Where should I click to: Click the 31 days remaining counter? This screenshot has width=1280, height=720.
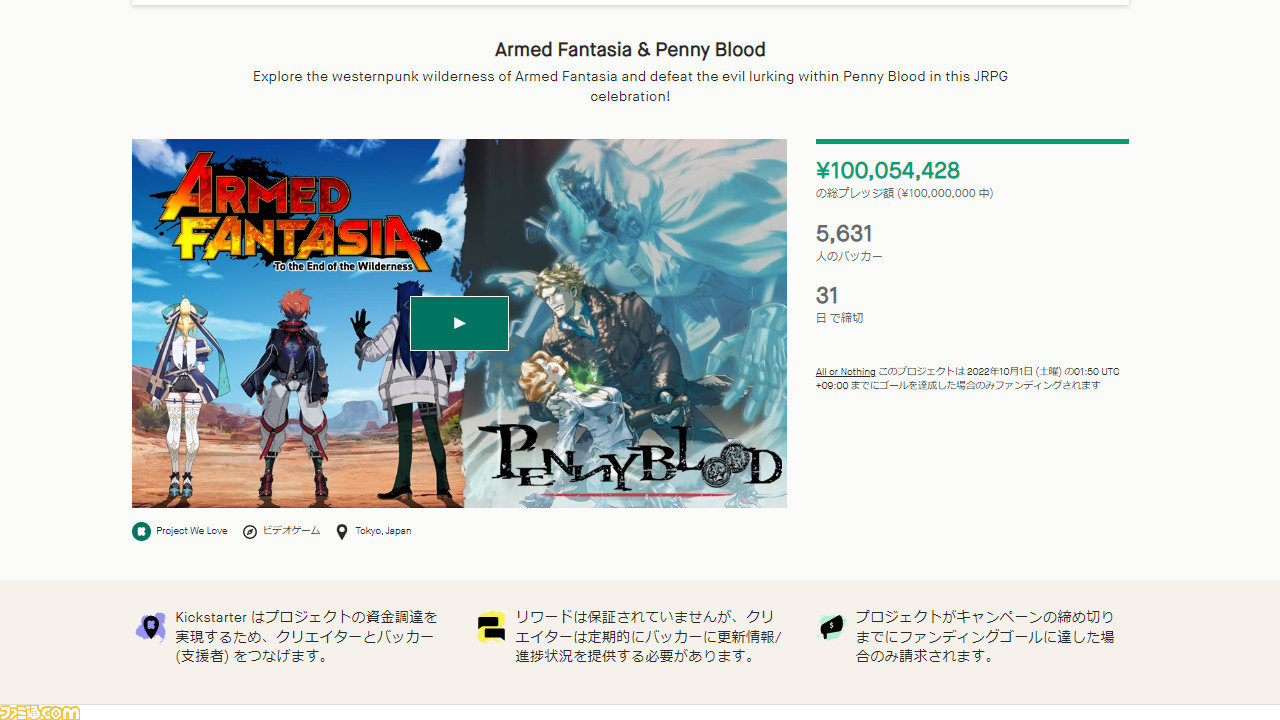pos(827,296)
